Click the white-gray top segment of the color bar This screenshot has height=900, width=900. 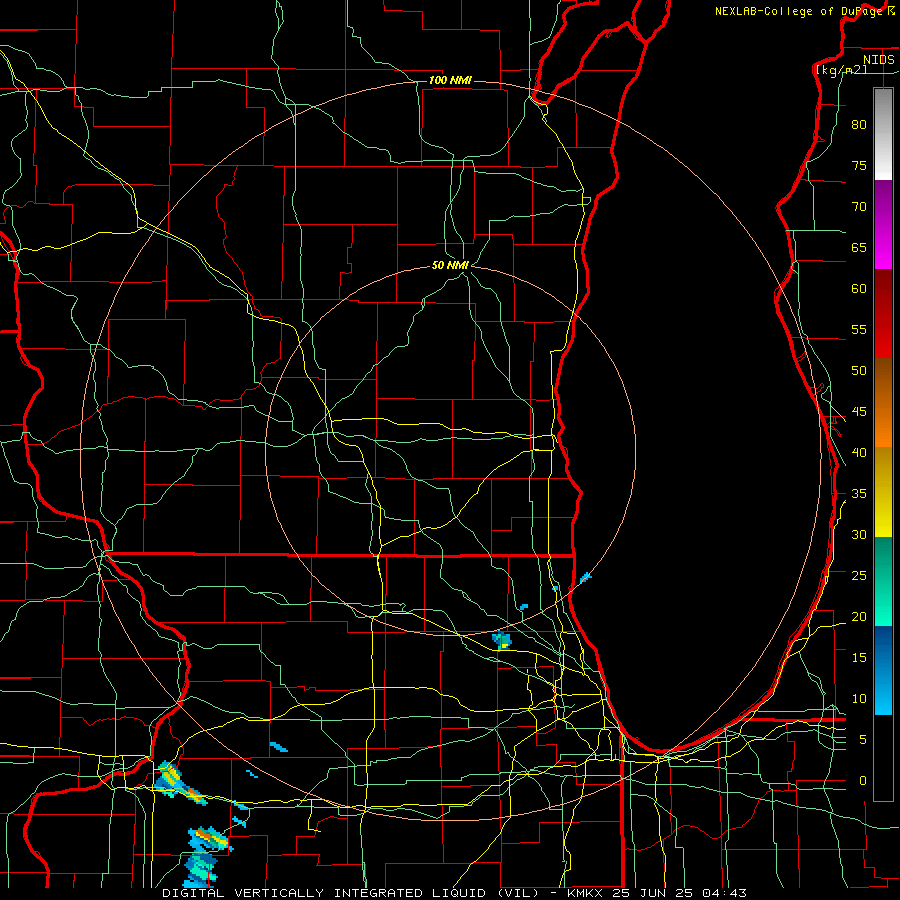pos(883,134)
